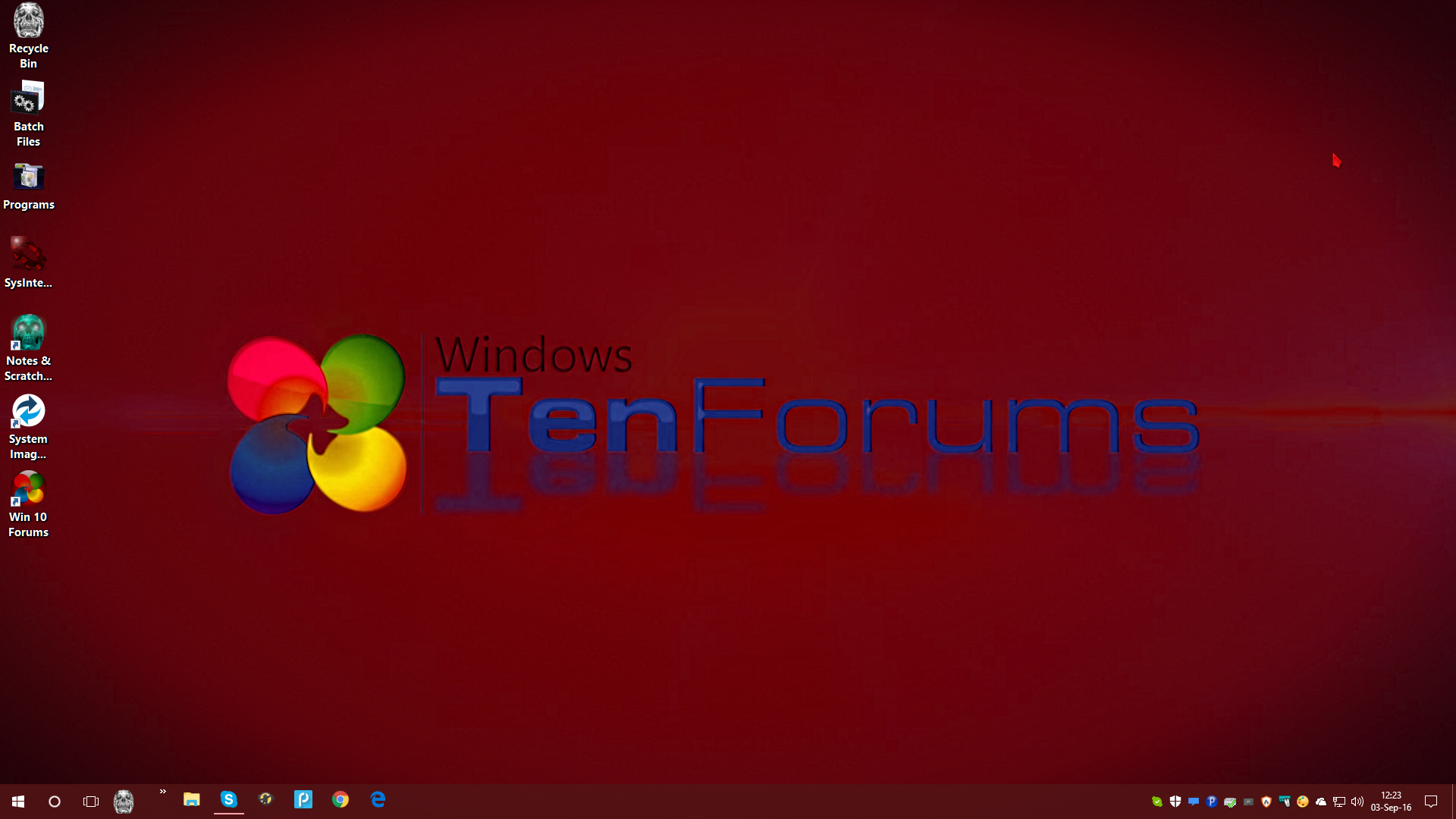Open the Start menu
1456x819 pixels.
coord(17,802)
